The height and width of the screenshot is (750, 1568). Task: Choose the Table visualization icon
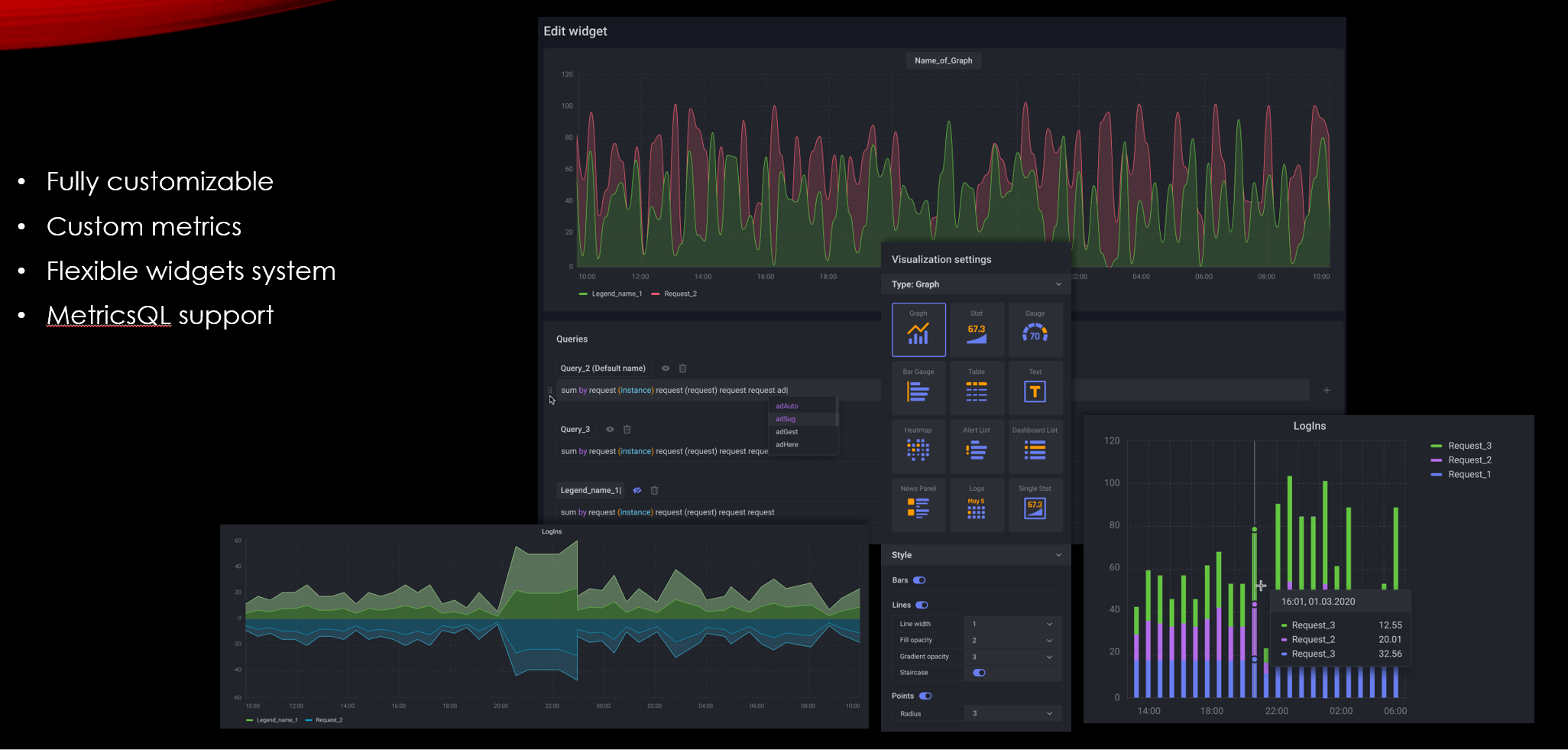tap(977, 388)
